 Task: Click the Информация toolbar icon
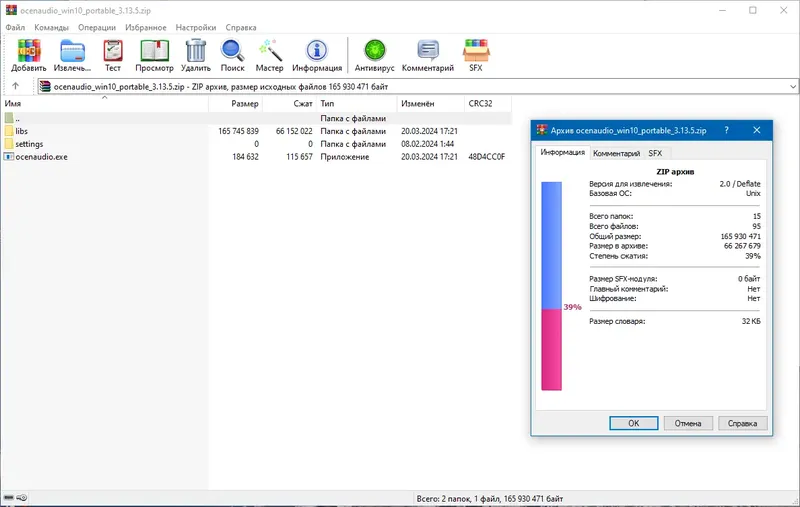click(317, 55)
